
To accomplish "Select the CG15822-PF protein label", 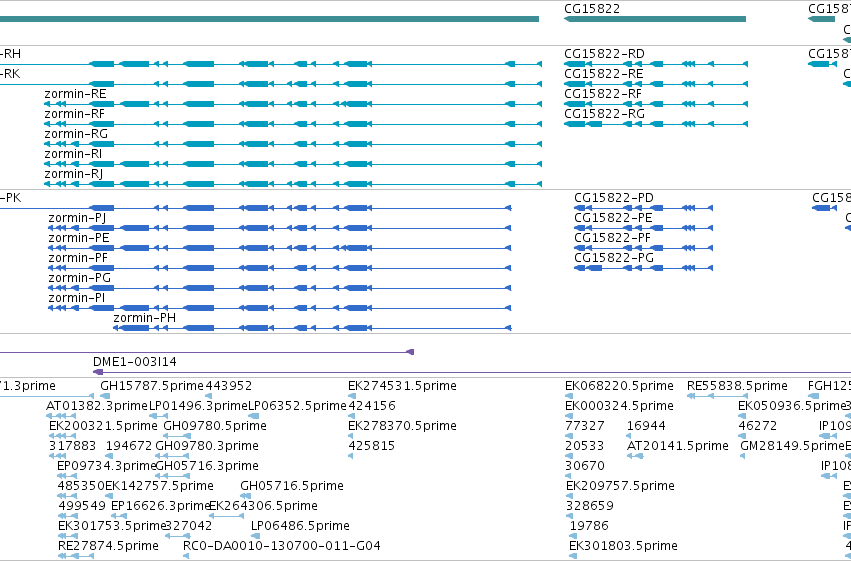I will (x=613, y=238).
